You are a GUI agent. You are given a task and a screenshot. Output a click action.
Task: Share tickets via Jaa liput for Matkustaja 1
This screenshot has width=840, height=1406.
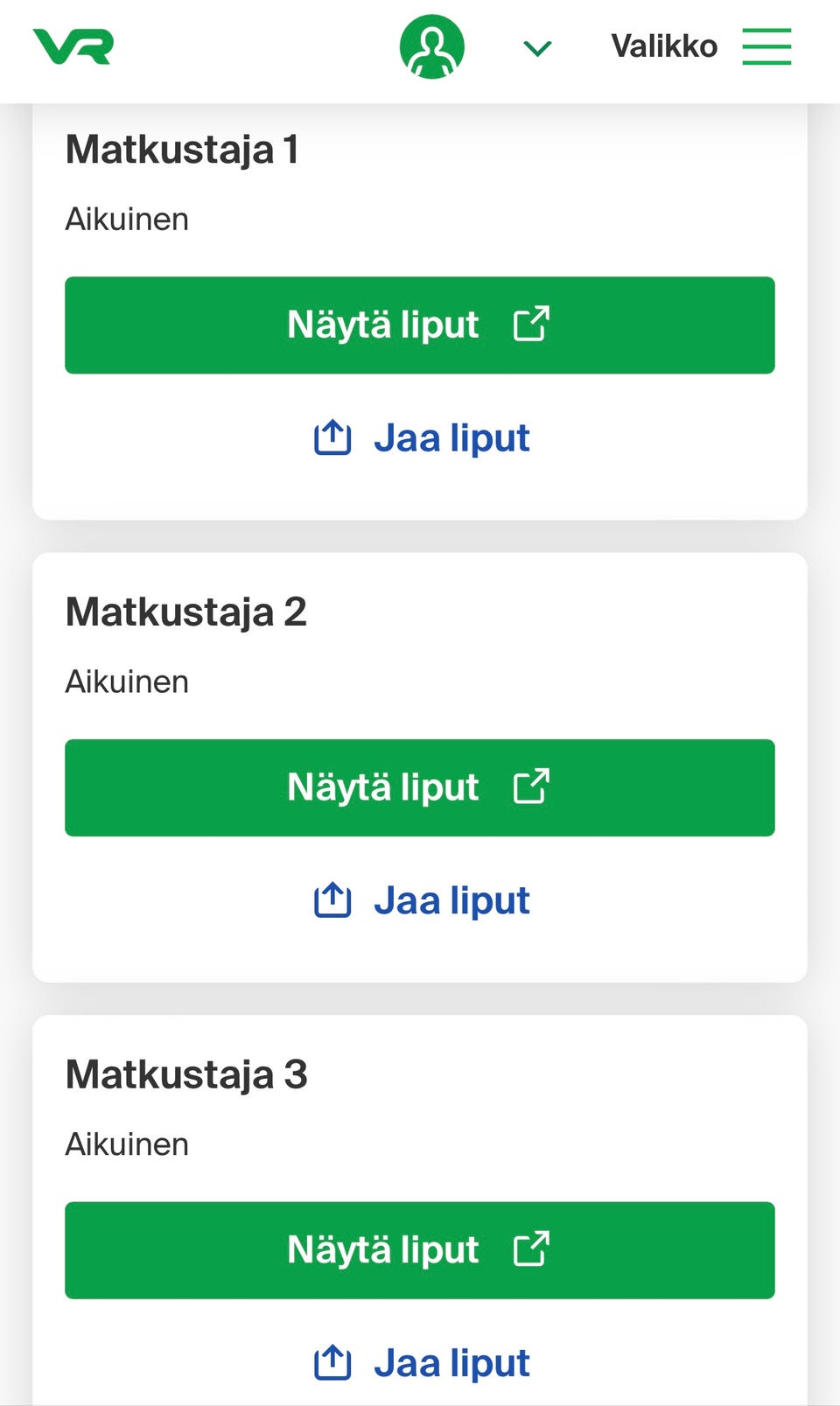pos(451,438)
